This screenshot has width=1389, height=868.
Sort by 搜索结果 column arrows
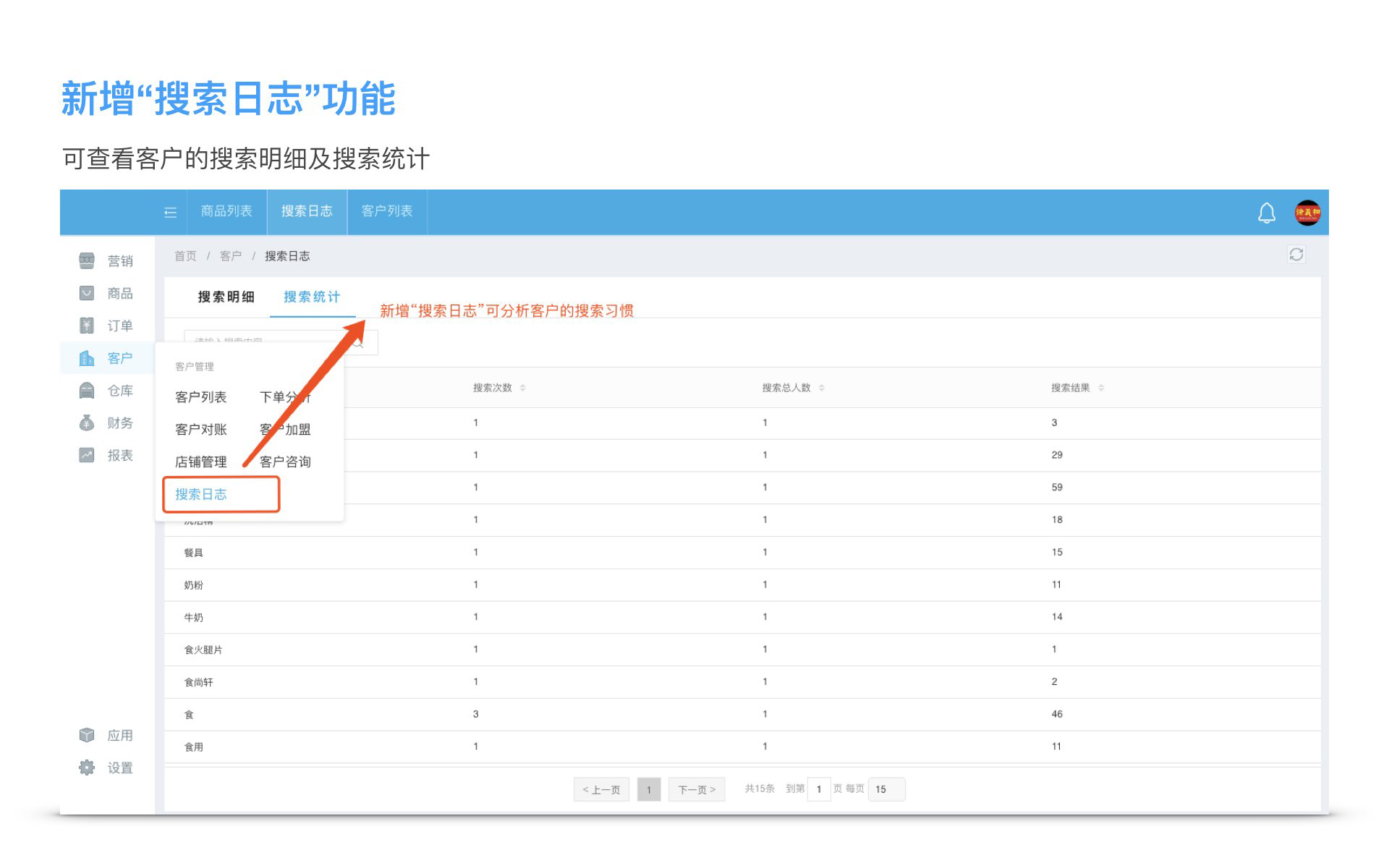coord(1101,388)
